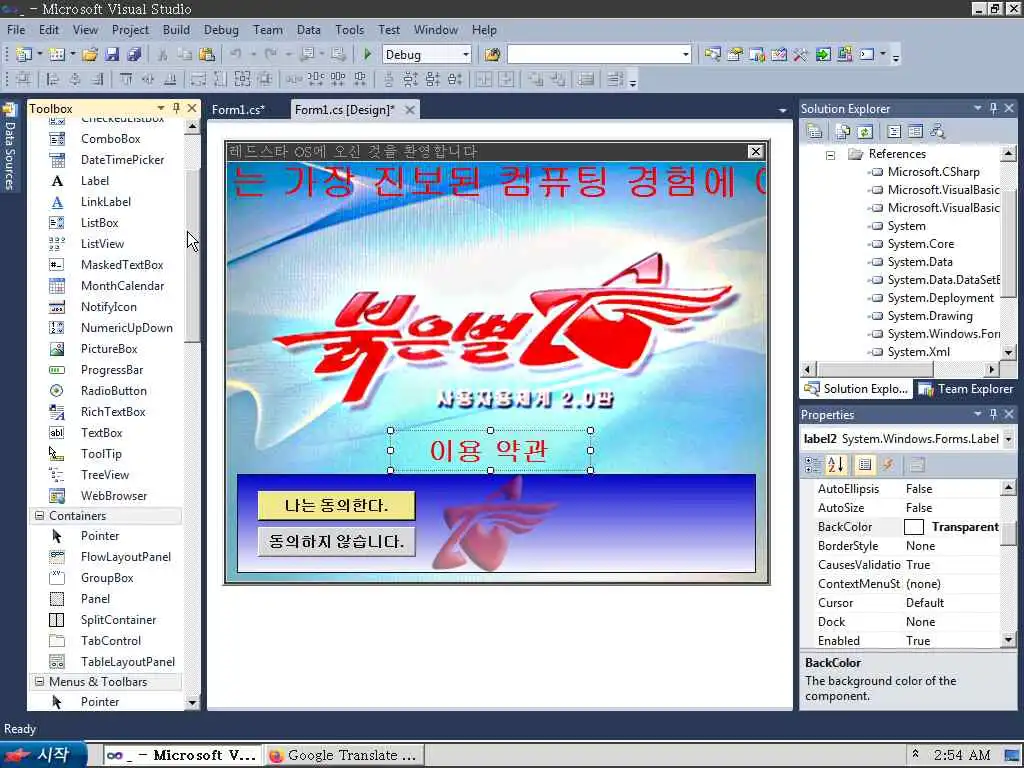Switch Properties to Categorized view

pyautogui.click(x=813, y=465)
